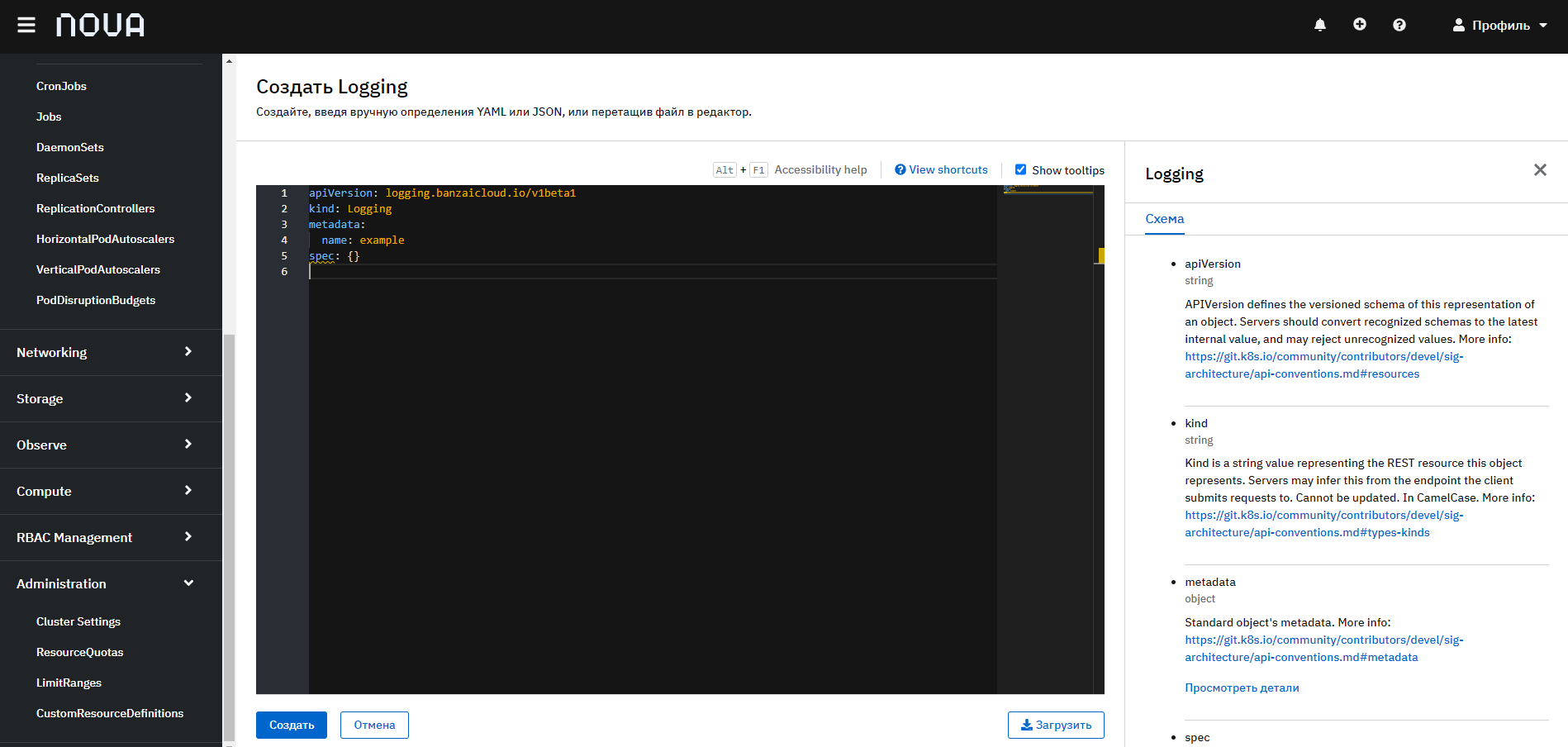Screen dimensions: 1568x747
Task: Switch to the Схема tab
Action: (x=1165, y=219)
